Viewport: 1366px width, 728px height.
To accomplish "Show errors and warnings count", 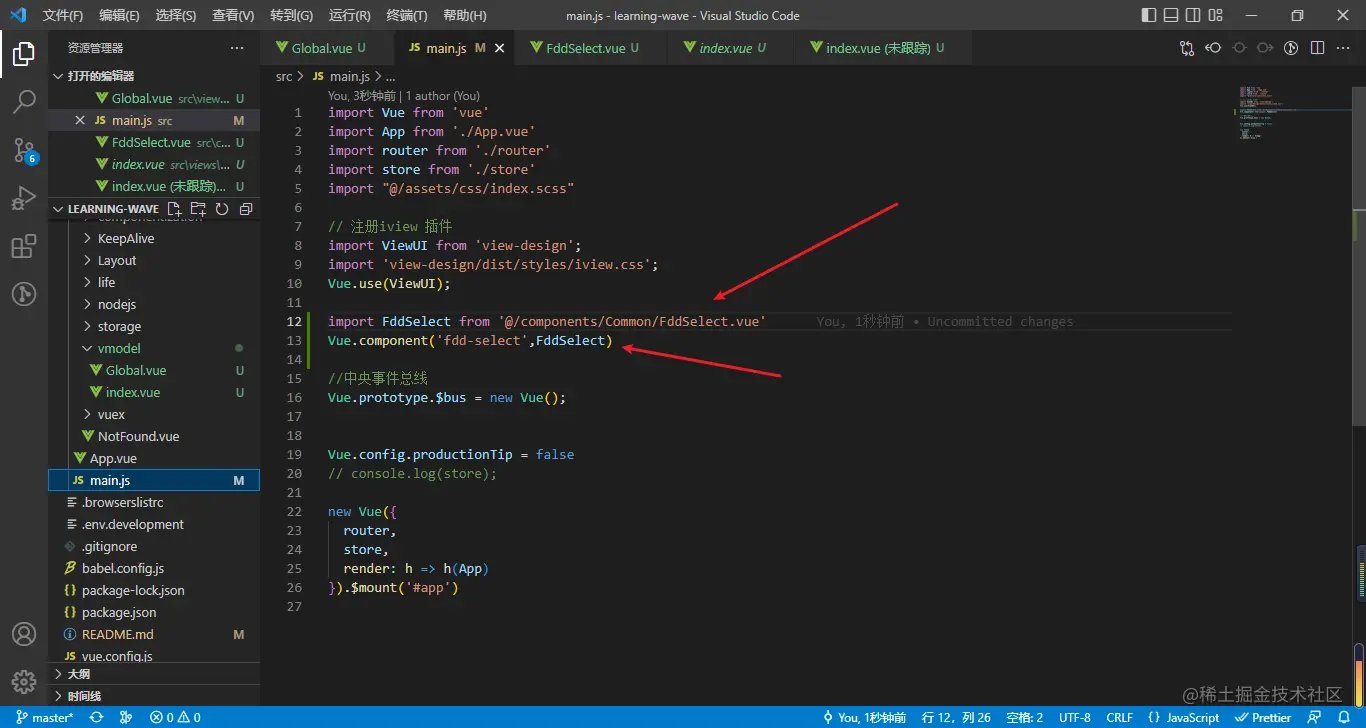I will [x=175, y=717].
